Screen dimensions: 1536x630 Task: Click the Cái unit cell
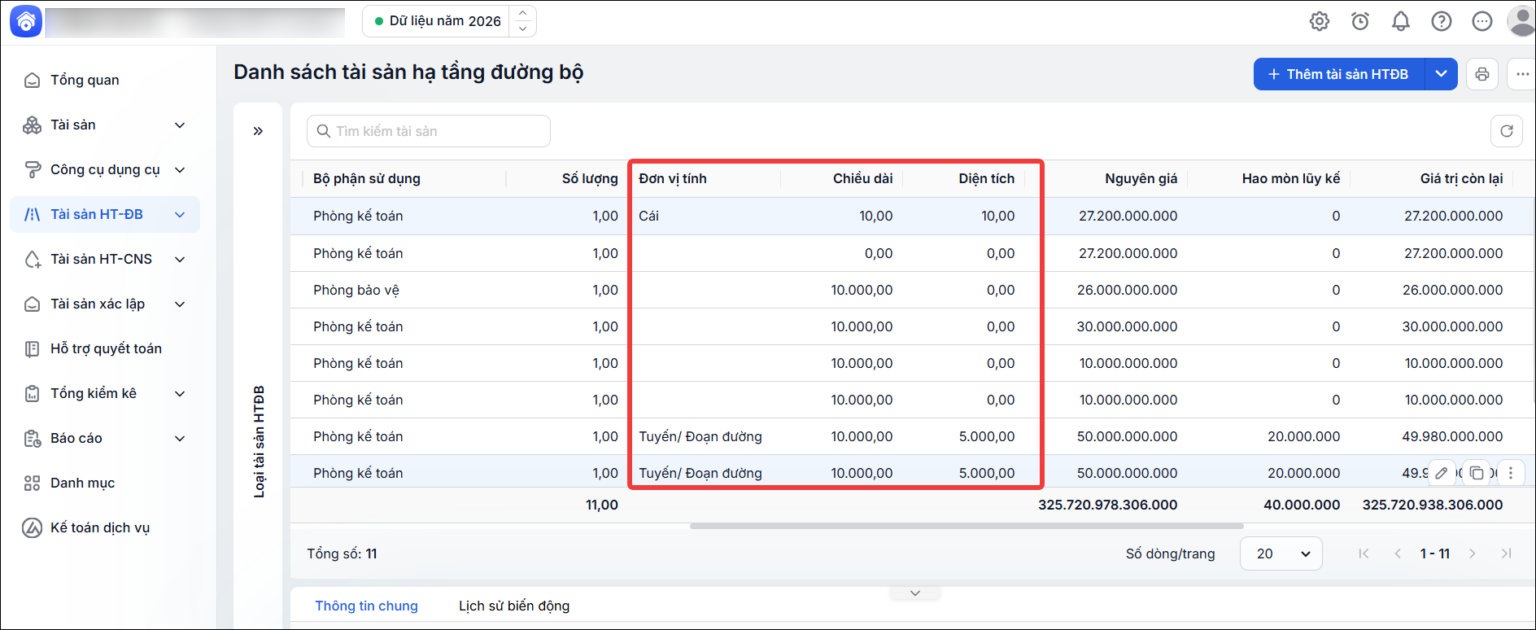649,216
